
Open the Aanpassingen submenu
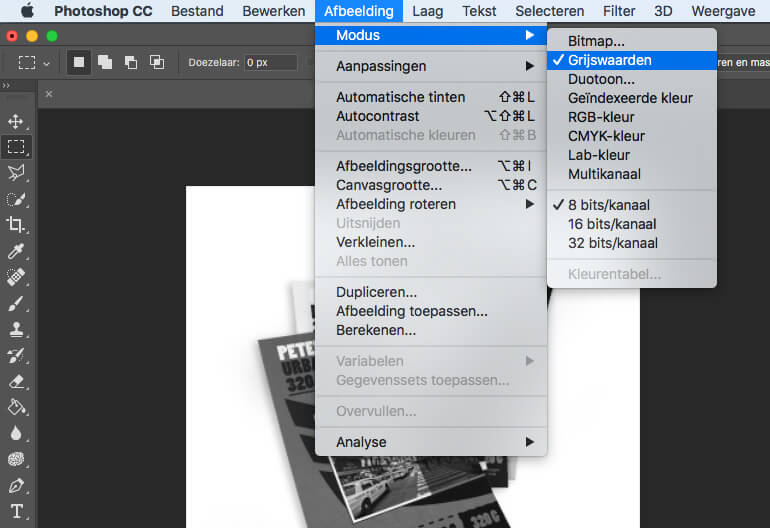[431, 66]
